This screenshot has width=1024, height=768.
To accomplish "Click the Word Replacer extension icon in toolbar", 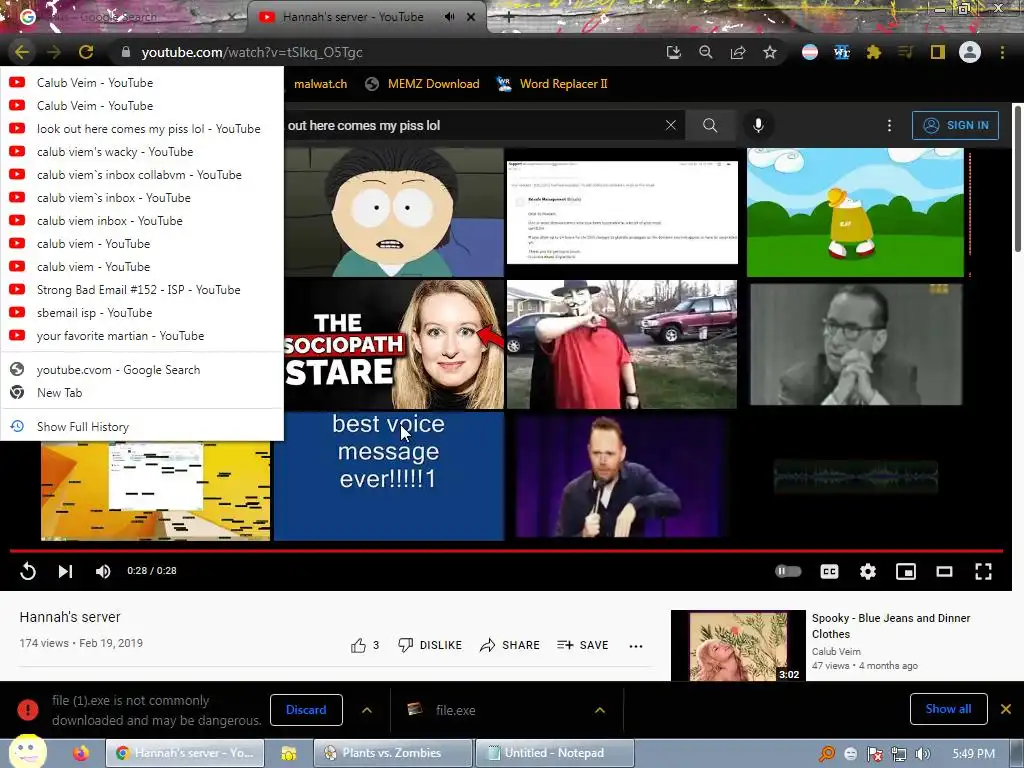I will tap(842, 52).
